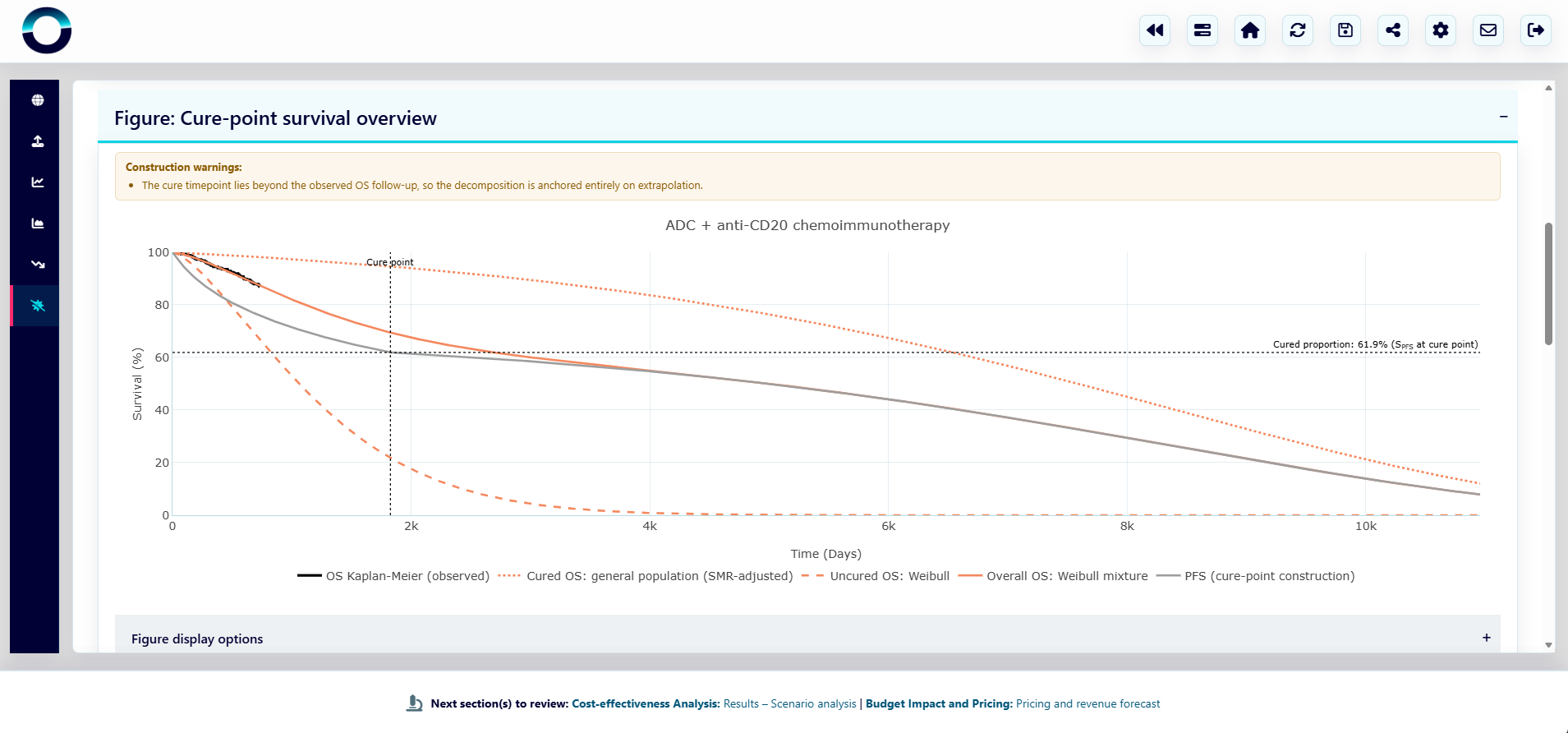The width and height of the screenshot is (1568, 733).
Task: Open the upload icon in left sidebar
Action: 38,141
